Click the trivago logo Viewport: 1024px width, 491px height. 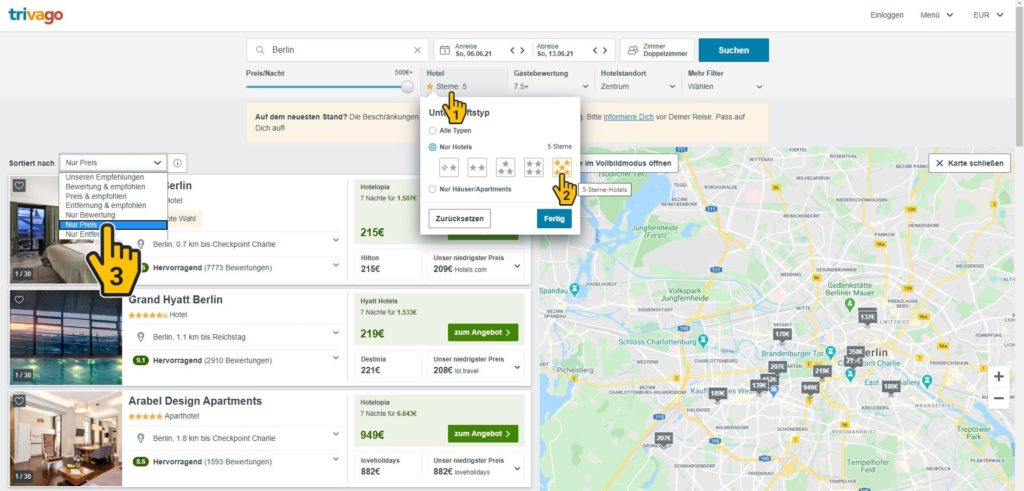36,15
